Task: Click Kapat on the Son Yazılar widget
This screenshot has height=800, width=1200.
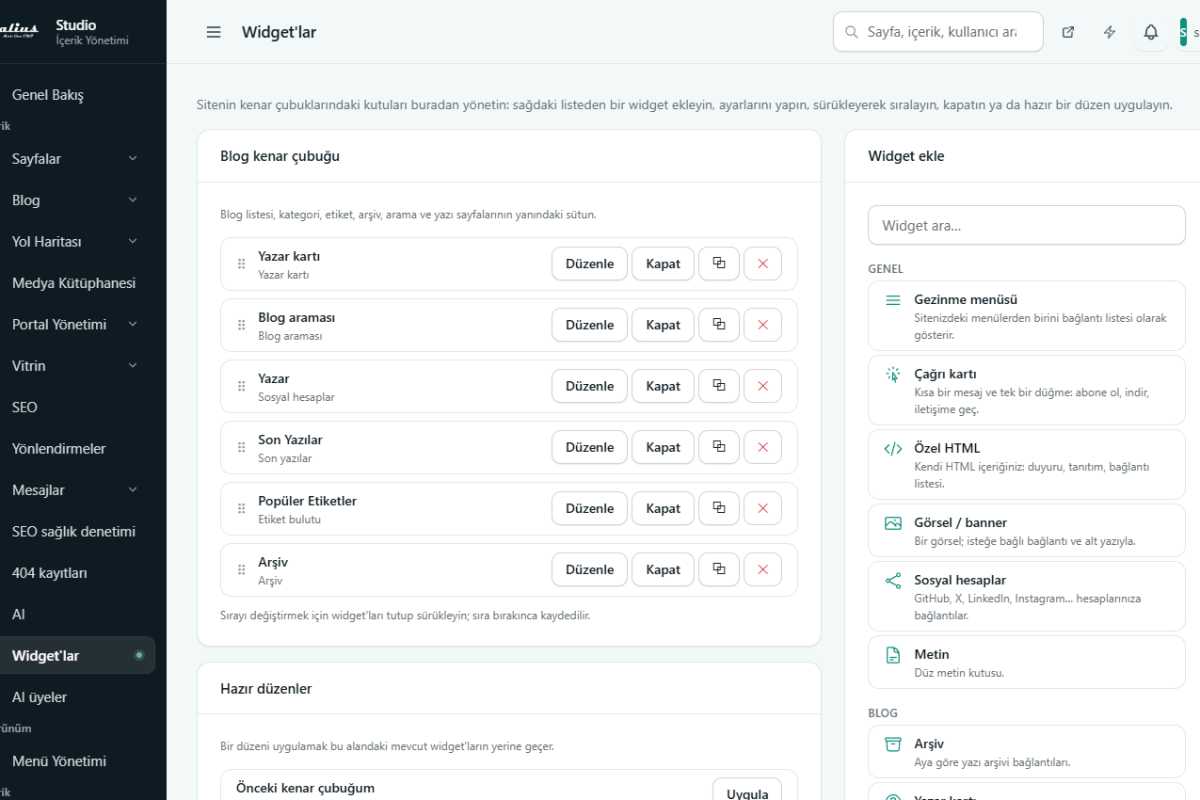Action: [663, 447]
